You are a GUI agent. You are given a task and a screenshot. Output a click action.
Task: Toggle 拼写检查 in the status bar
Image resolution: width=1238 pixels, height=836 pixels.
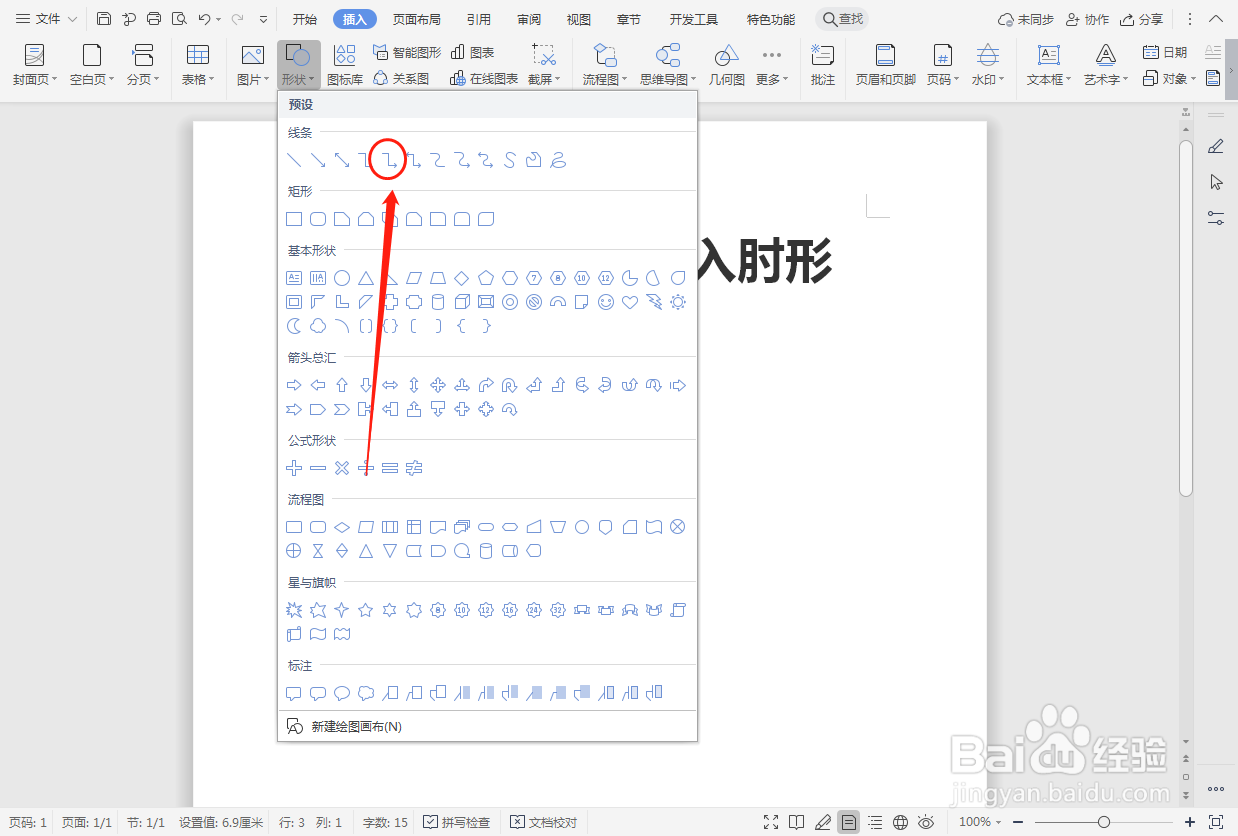[x=457, y=822]
